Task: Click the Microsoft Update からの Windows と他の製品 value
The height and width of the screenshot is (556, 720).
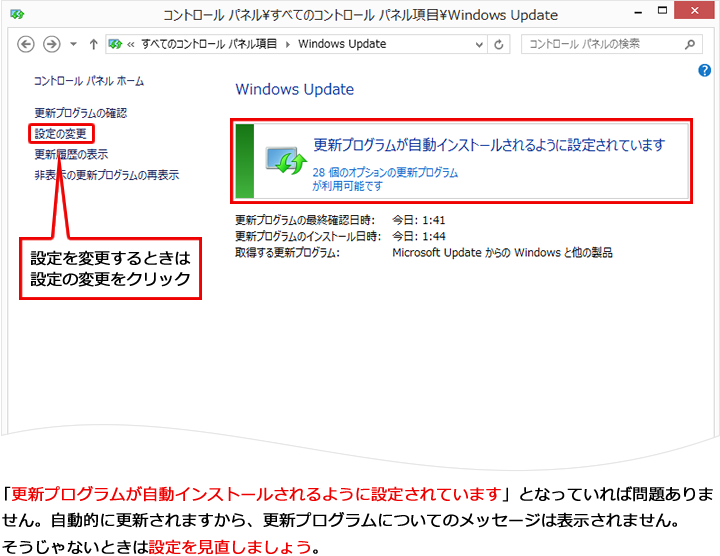Action: pyautogui.click(x=502, y=253)
